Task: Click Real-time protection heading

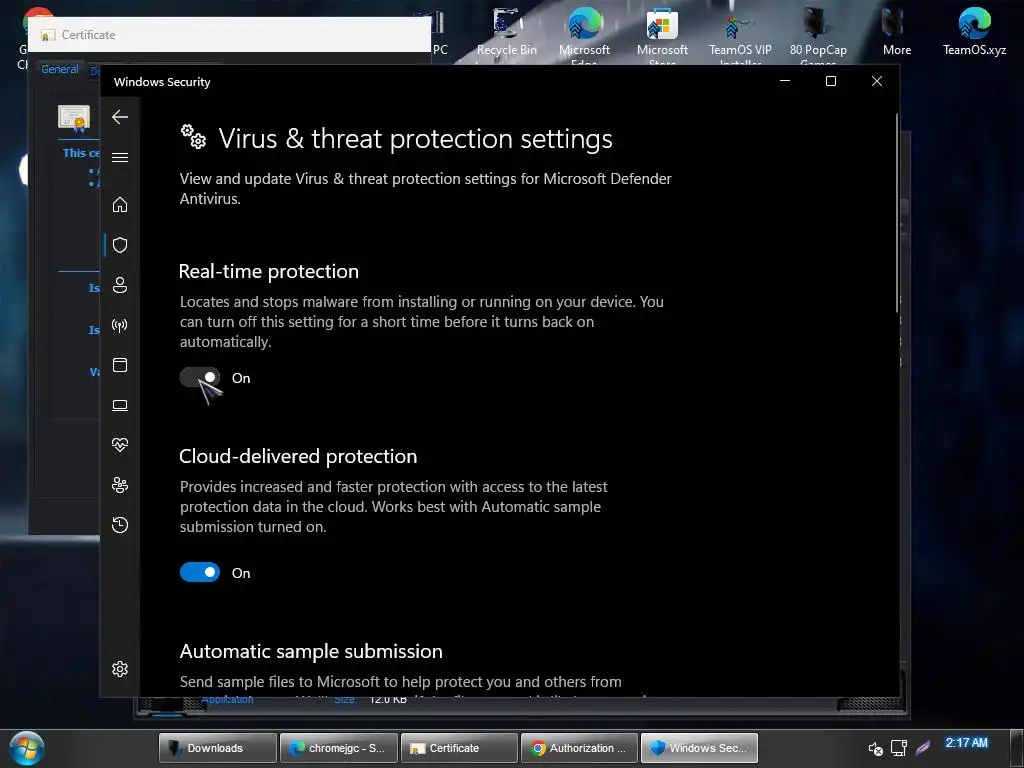Action: [268, 271]
